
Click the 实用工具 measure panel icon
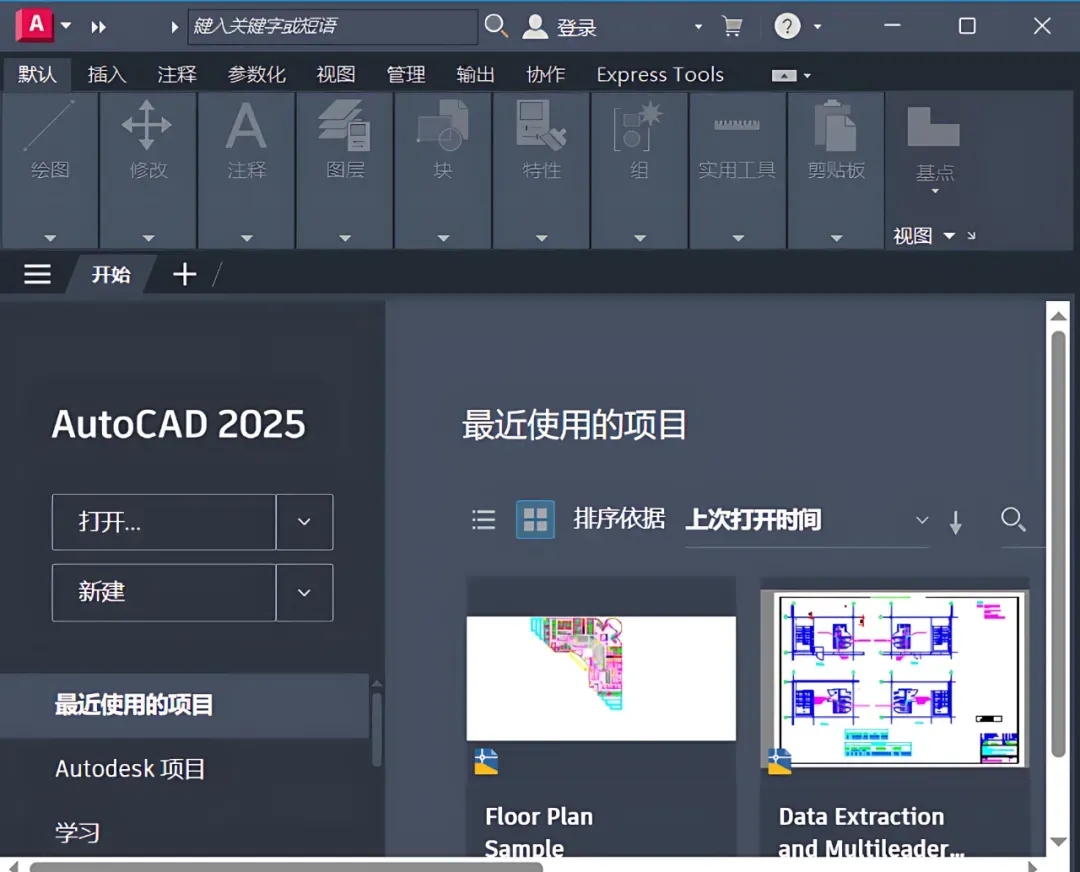pos(737,125)
